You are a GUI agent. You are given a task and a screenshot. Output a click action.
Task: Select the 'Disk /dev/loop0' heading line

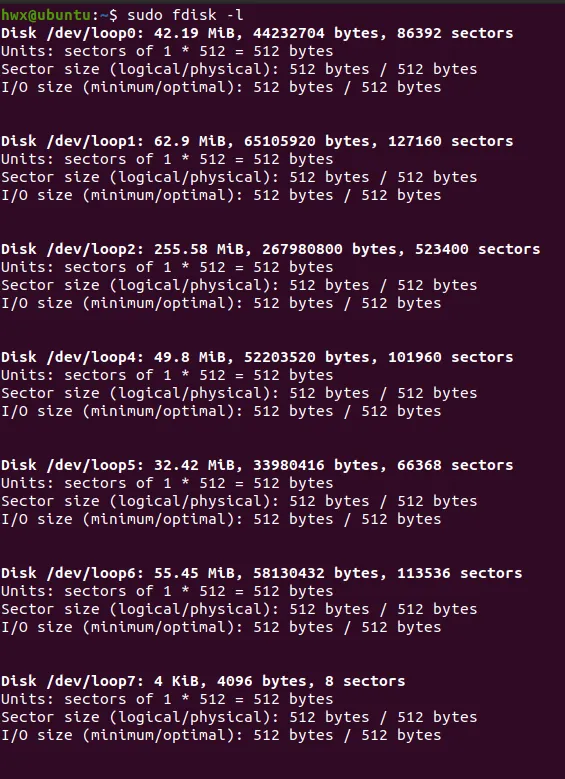click(257, 33)
